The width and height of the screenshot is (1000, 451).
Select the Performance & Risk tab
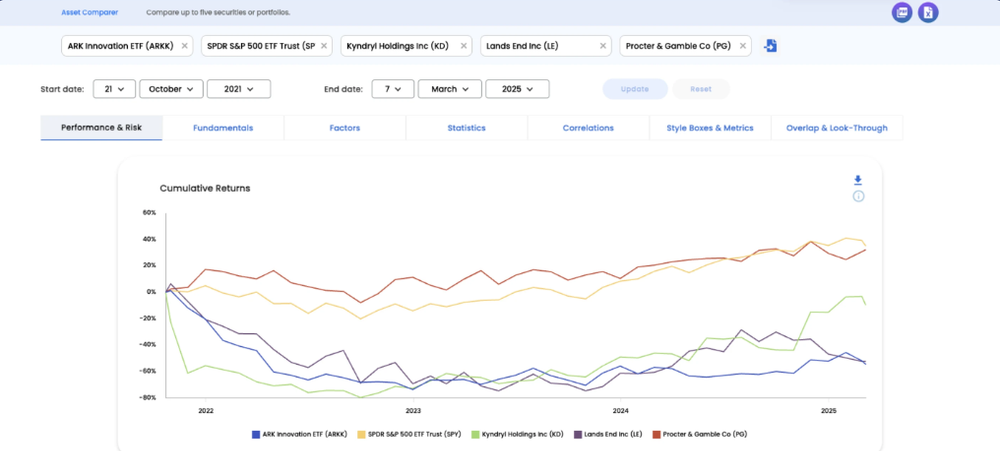pyautogui.click(x=101, y=128)
